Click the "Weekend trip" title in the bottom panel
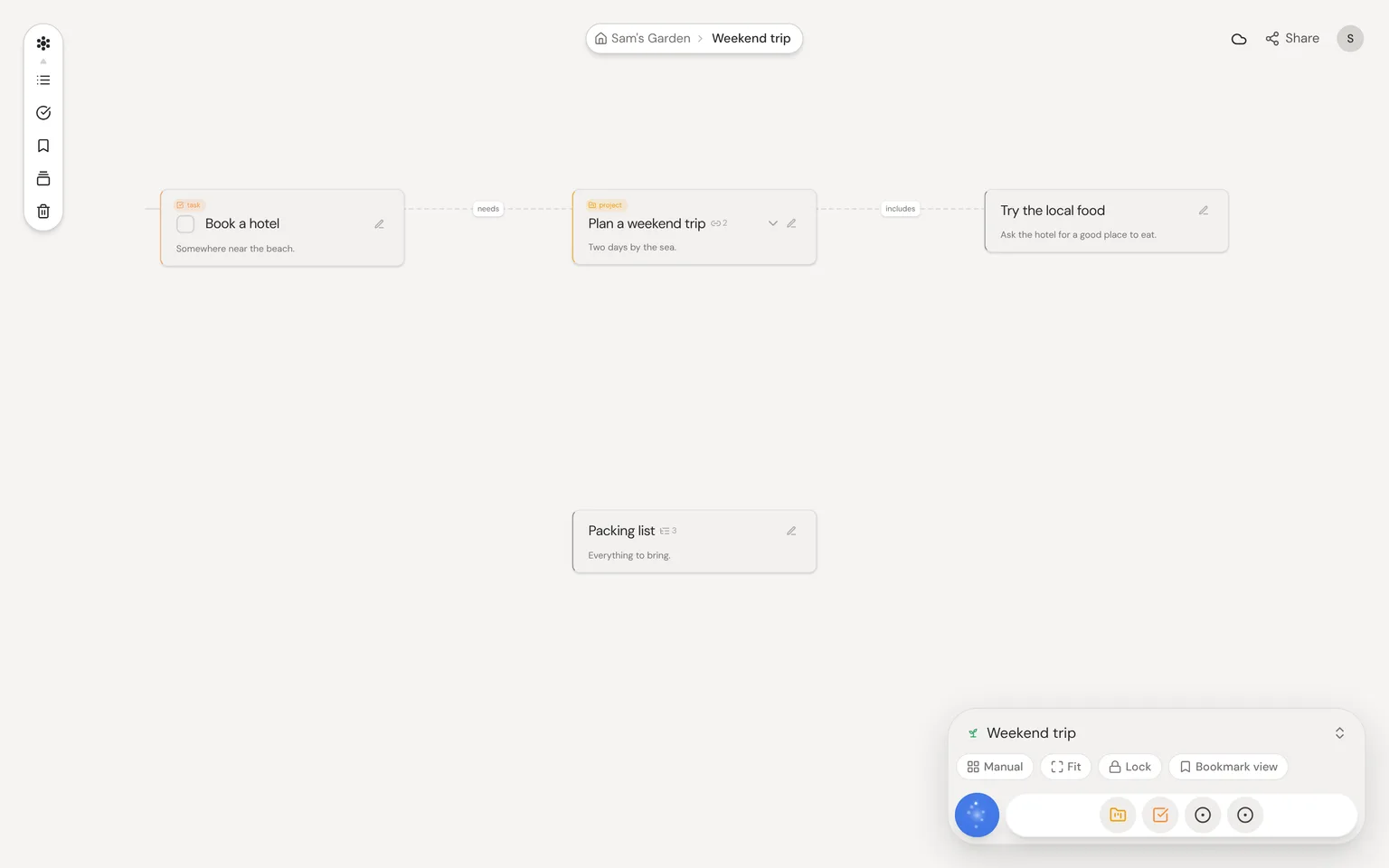Image resolution: width=1389 pixels, height=868 pixels. pyautogui.click(x=1031, y=733)
